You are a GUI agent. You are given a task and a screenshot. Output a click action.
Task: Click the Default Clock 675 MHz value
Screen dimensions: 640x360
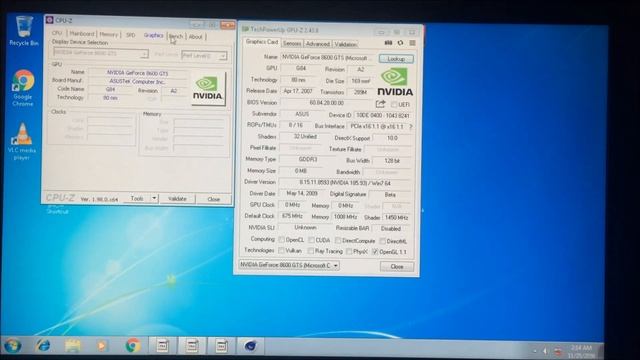coord(292,216)
